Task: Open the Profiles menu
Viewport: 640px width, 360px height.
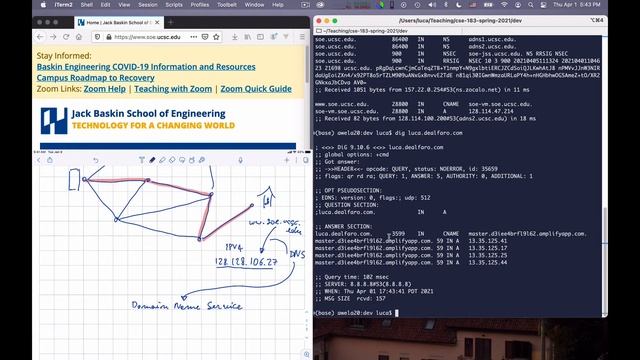Action: 200,5
